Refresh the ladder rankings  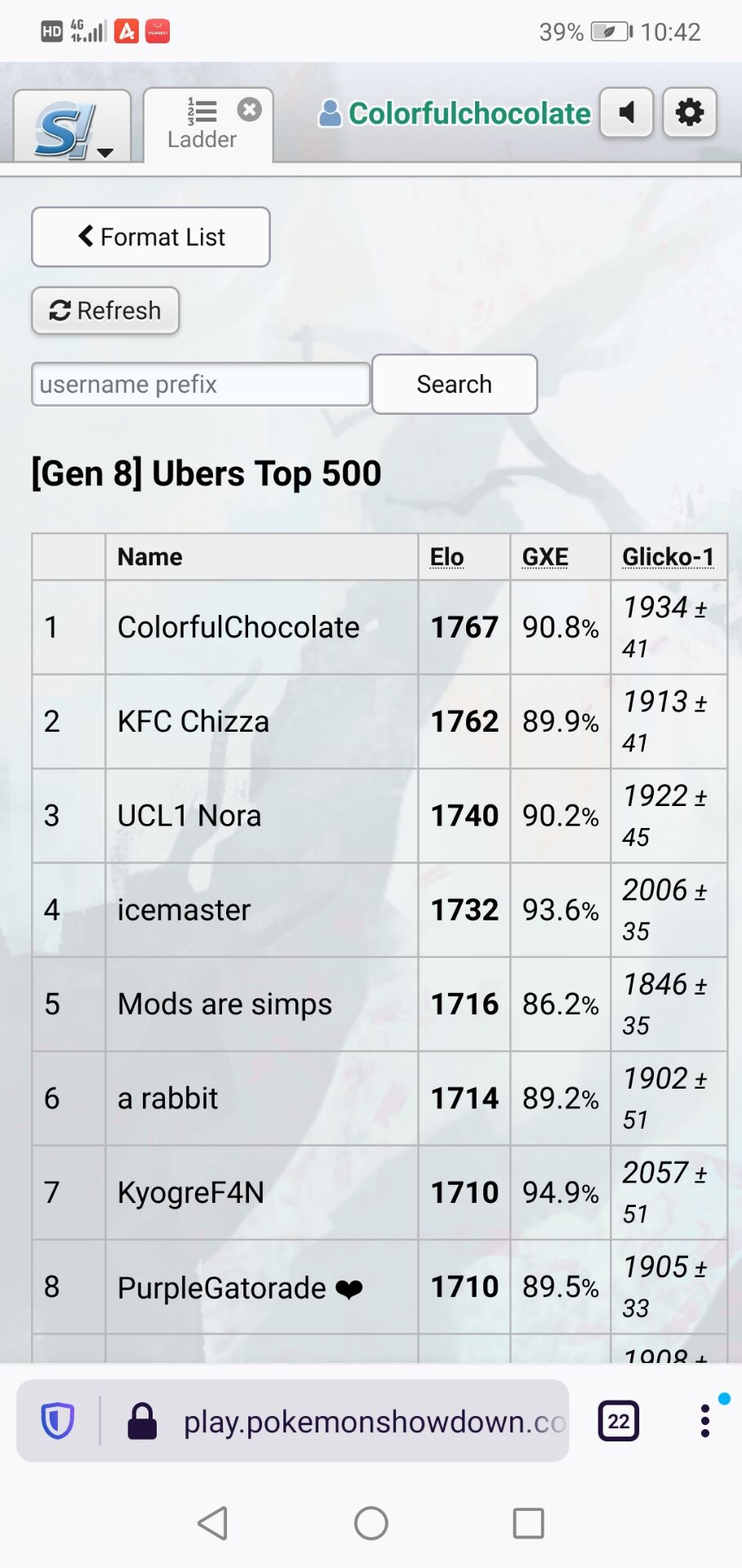[105, 310]
